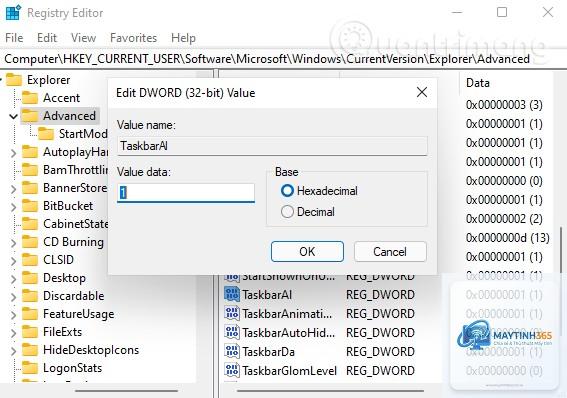The width and height of the screenshot is (567, 398).
Task: Click the TaskbarAutoHide DWORD value icon
Action: (x=232, y=332)
